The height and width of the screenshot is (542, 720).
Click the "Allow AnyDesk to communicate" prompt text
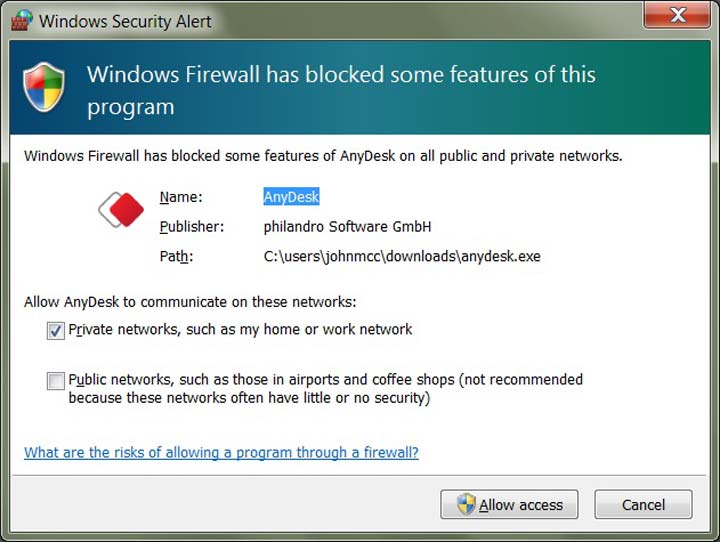pos(190,301)
